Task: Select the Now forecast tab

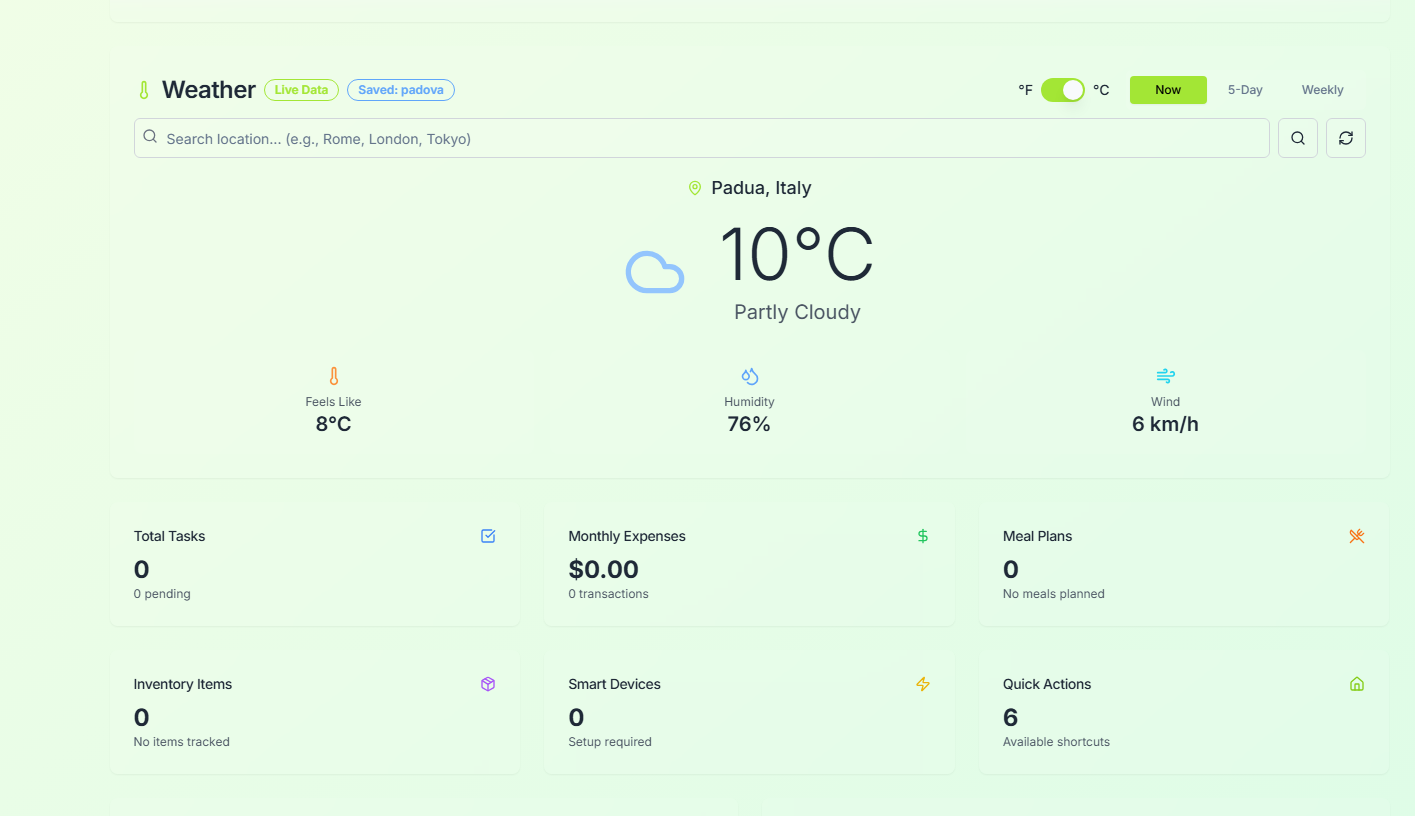Action: click(x=1167, y=89)
